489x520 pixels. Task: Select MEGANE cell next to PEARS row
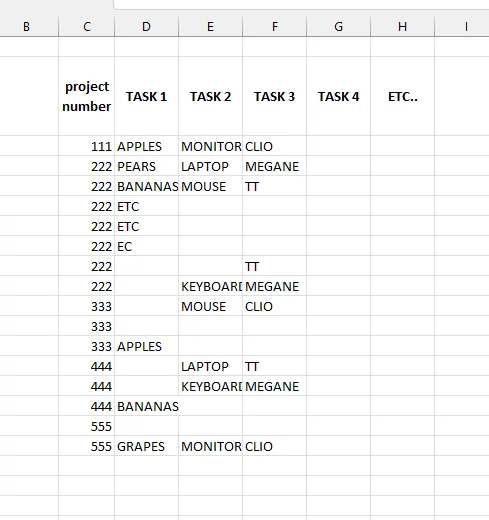274,166
